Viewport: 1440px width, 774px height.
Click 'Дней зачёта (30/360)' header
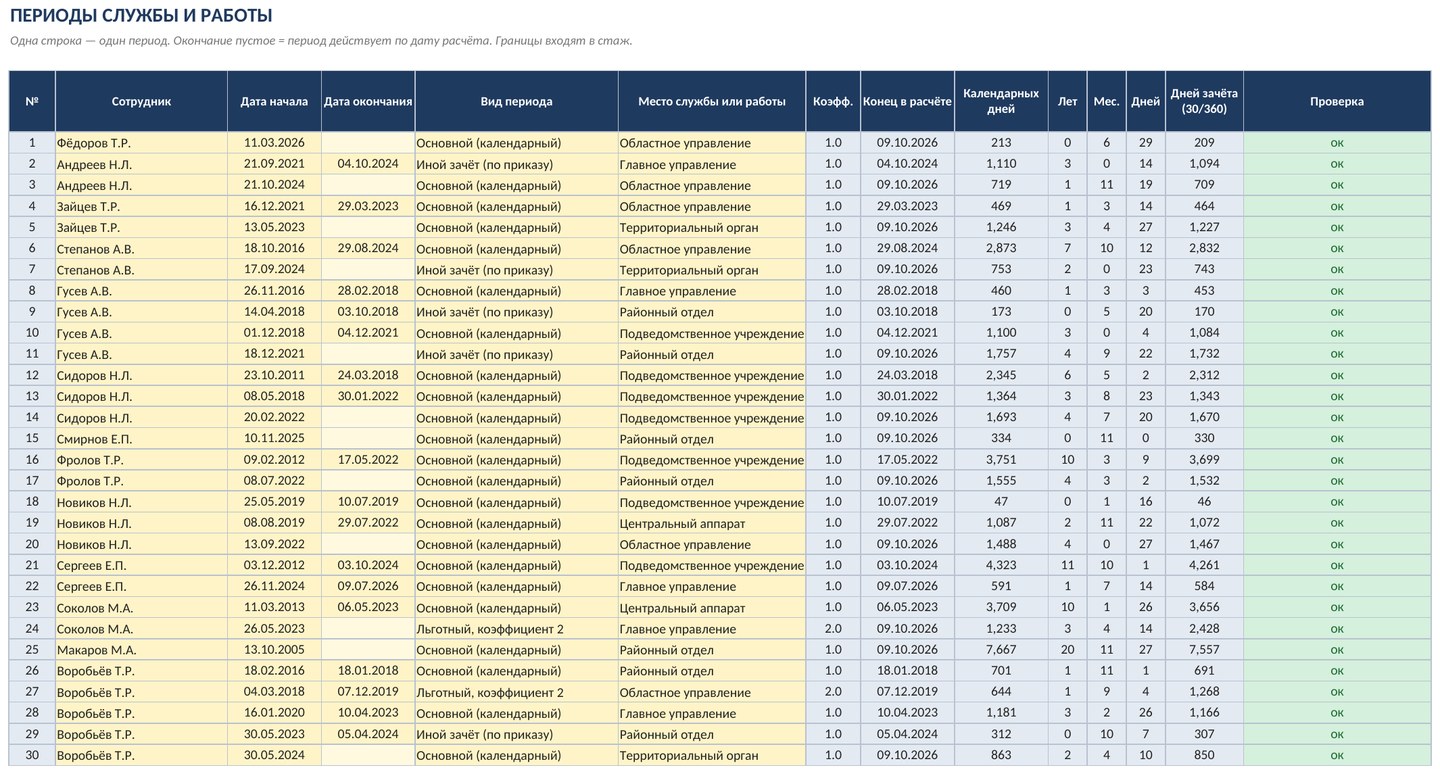[1204, 101]
